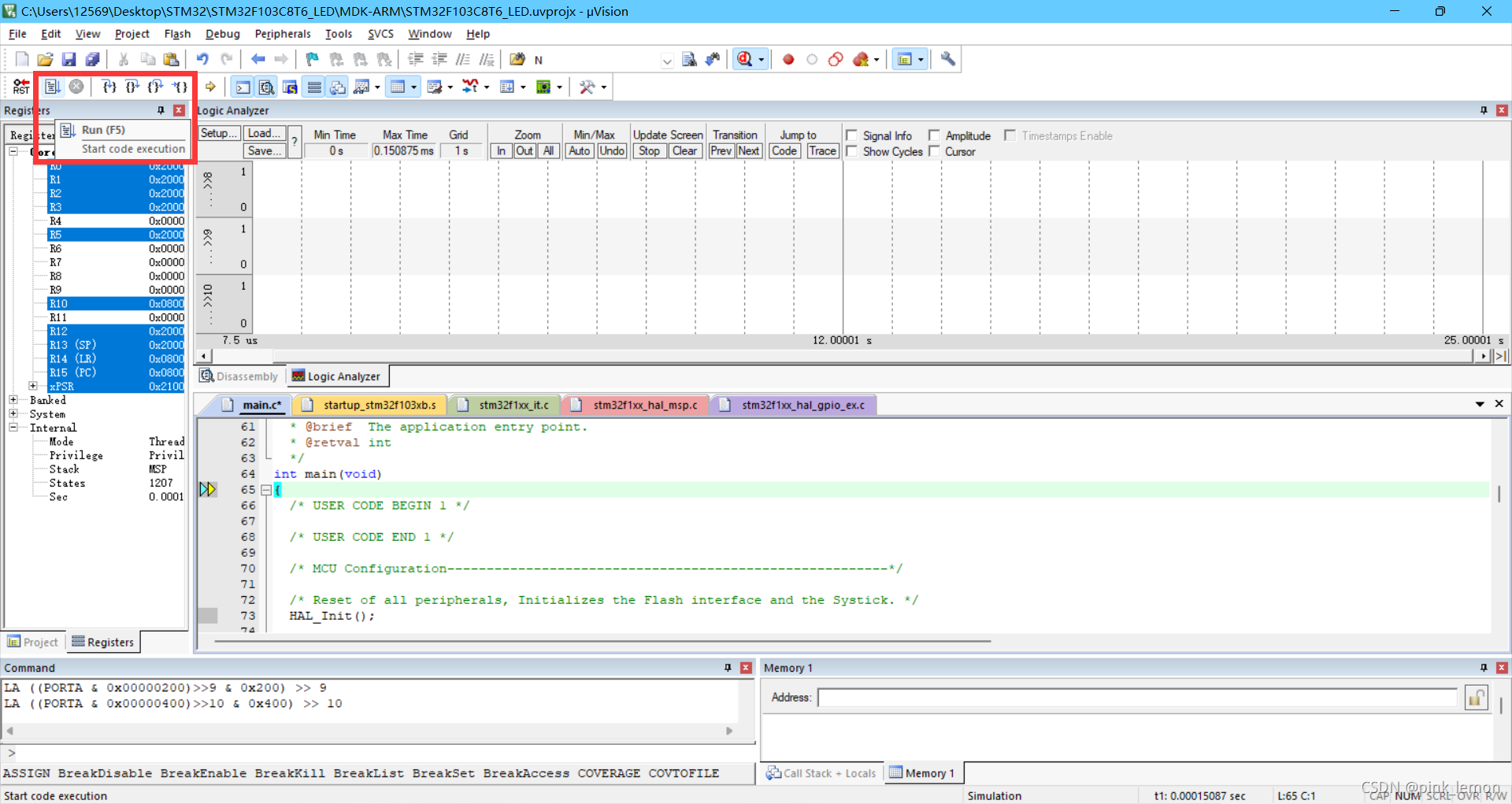This screenshot has height=804, width=1512.
Task: Switch to Call Stack + Locals tab
Action: click(x=821, y=773)
